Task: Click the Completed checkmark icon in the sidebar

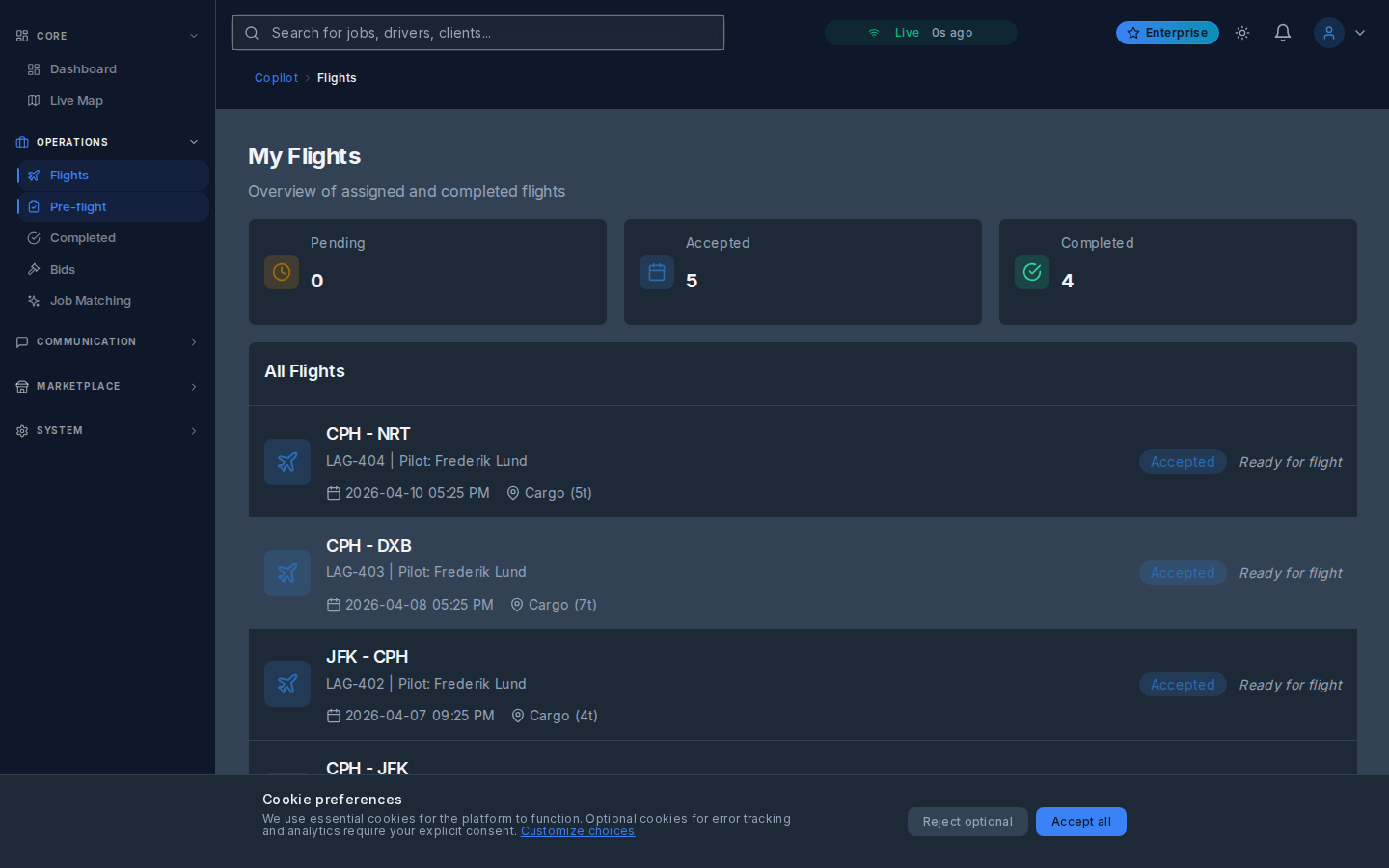Action: [33, 238]
